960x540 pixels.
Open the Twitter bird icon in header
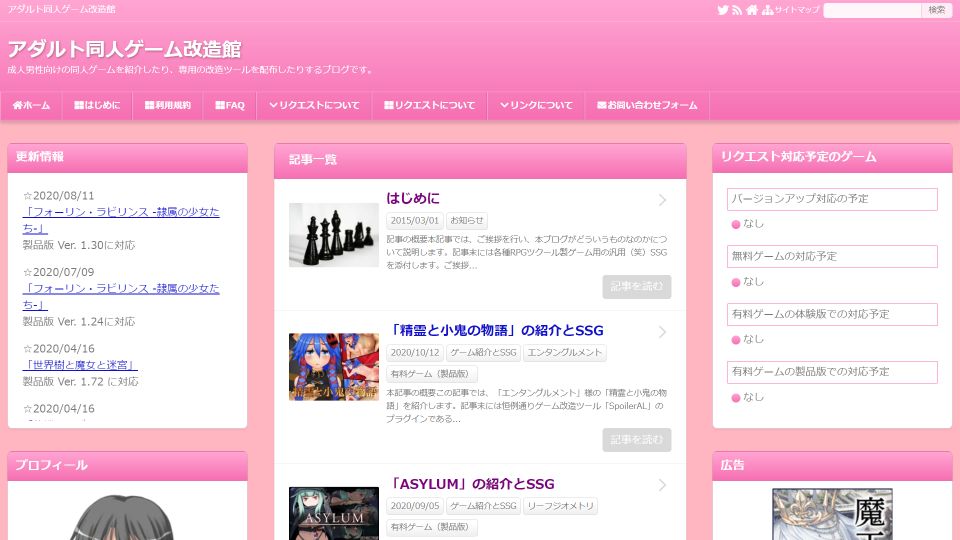[723, 10]
